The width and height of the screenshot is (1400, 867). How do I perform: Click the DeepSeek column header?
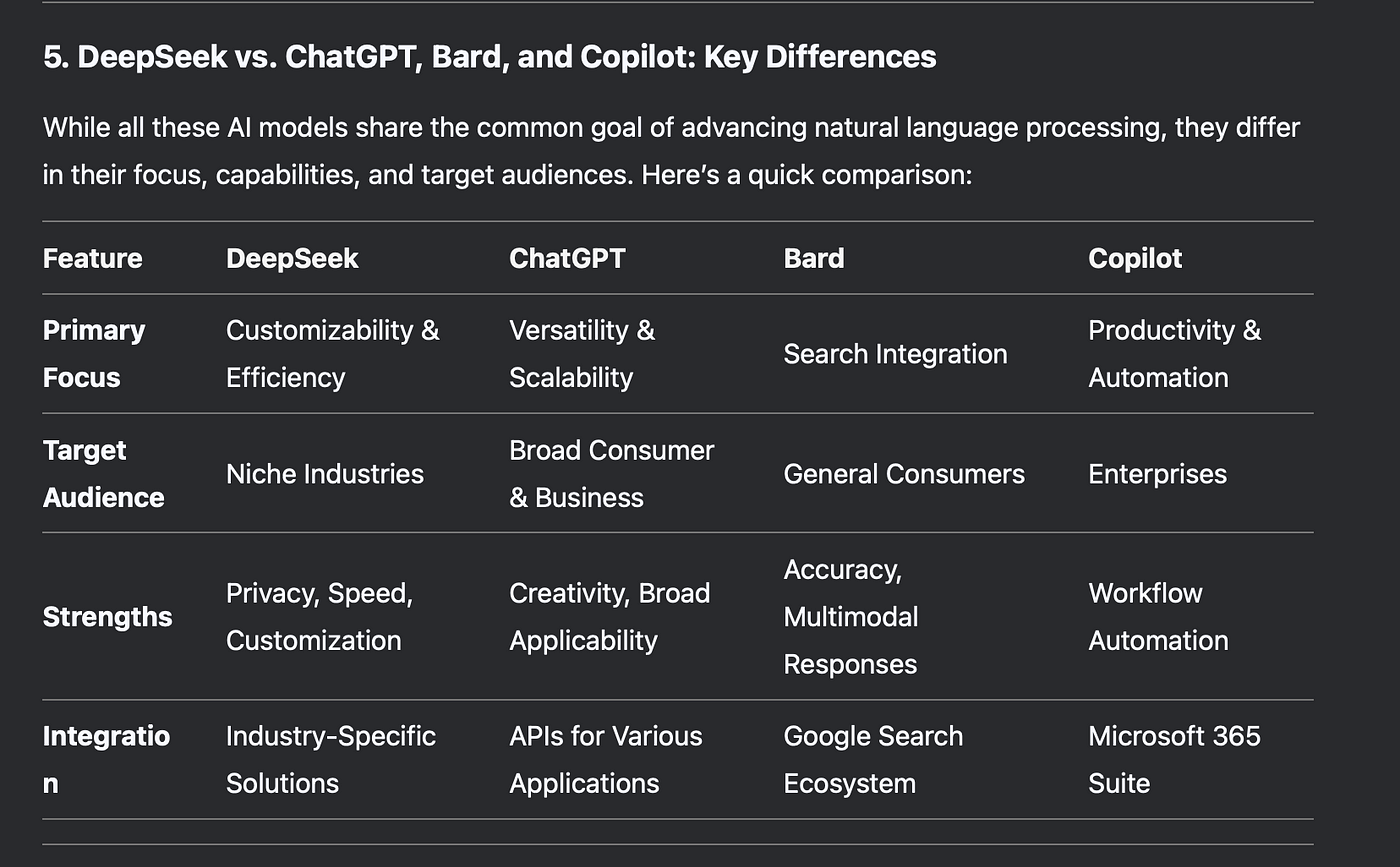pos(292,258)
